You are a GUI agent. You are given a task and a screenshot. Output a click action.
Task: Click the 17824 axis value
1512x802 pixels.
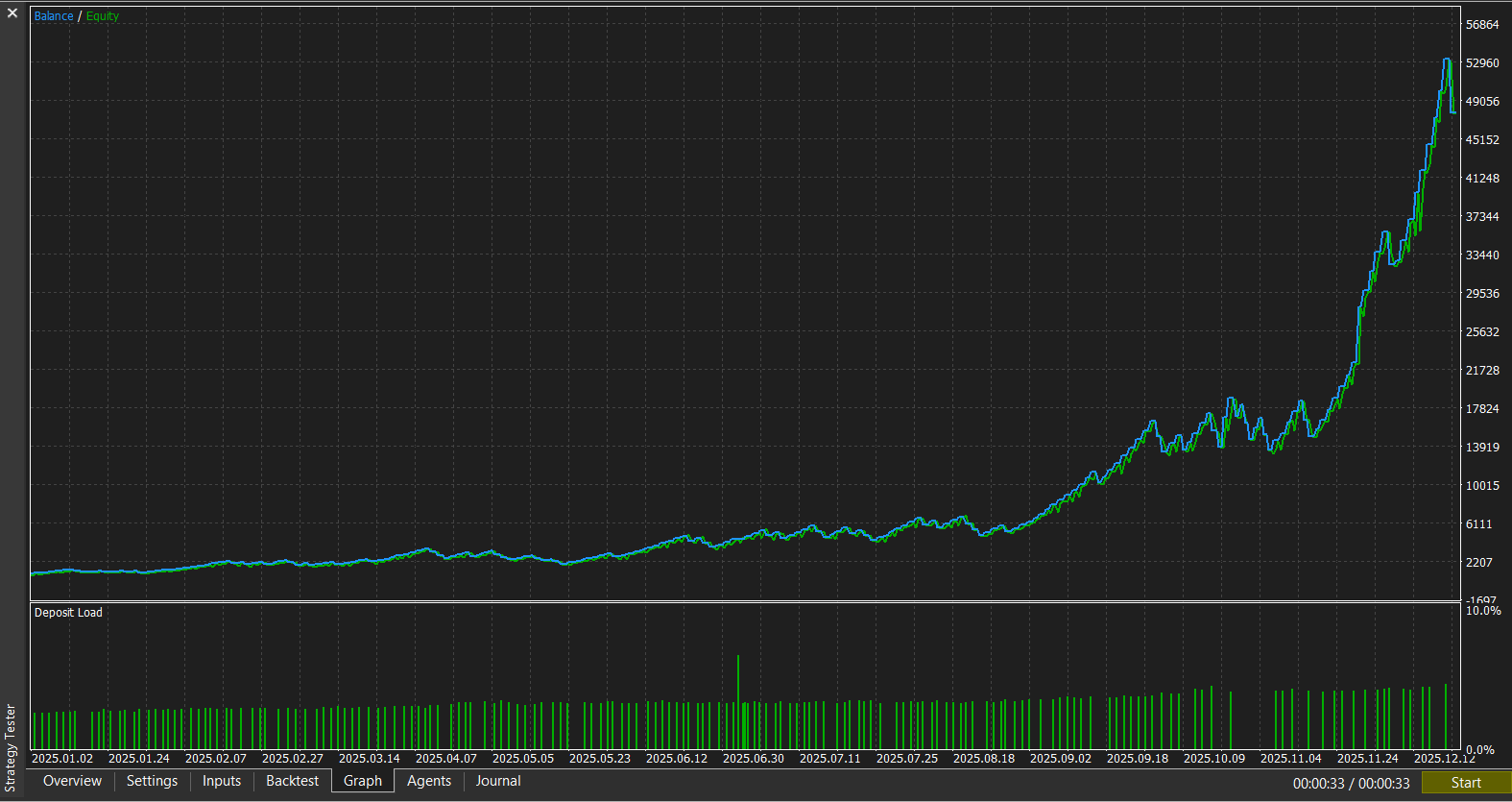point(1482,409)
